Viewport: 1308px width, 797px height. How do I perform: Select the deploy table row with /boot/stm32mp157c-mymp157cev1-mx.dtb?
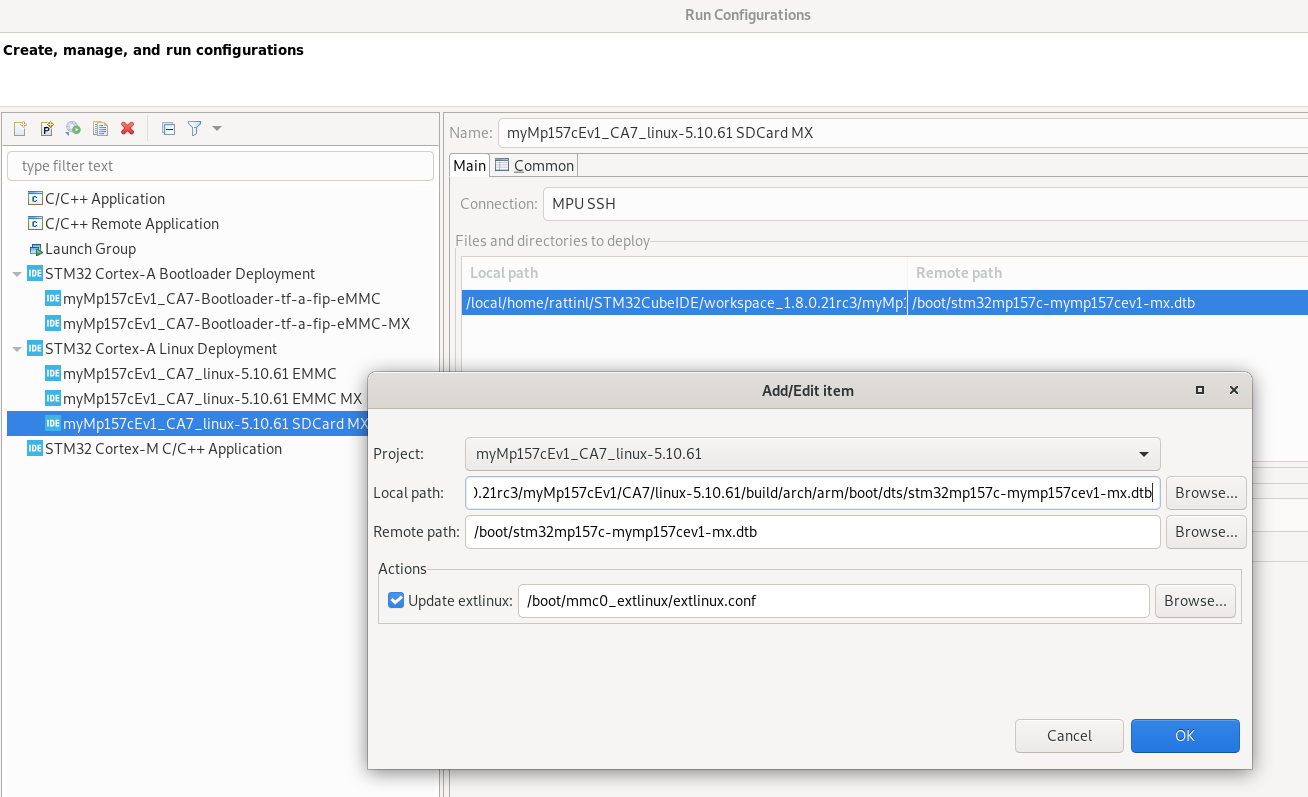[x=885, y=303]
